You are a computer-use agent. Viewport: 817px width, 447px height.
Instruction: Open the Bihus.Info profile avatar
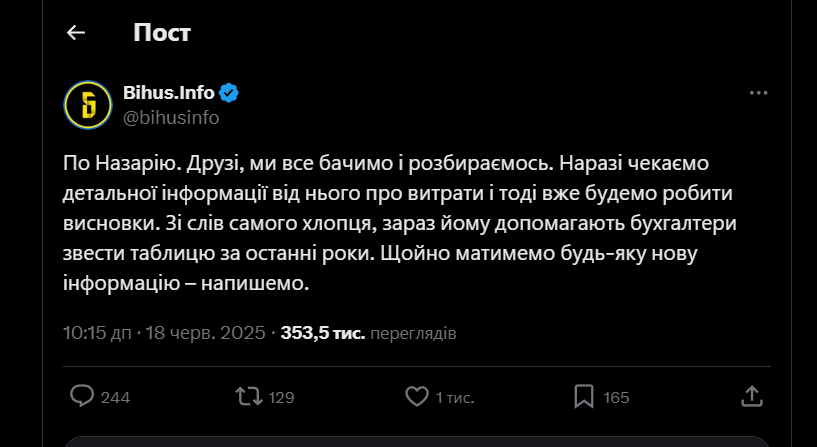point(87,104)
